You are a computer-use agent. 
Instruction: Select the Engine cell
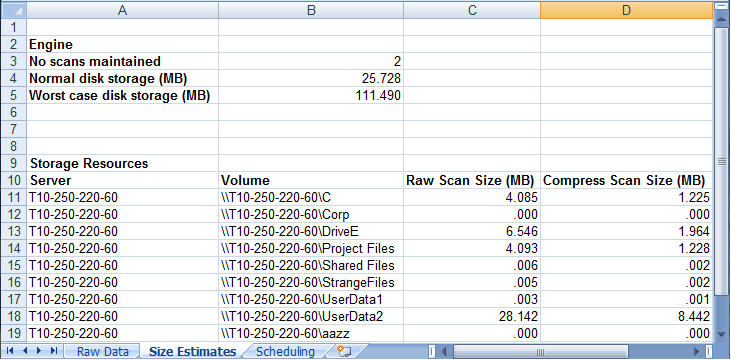(x=122, y=44)
